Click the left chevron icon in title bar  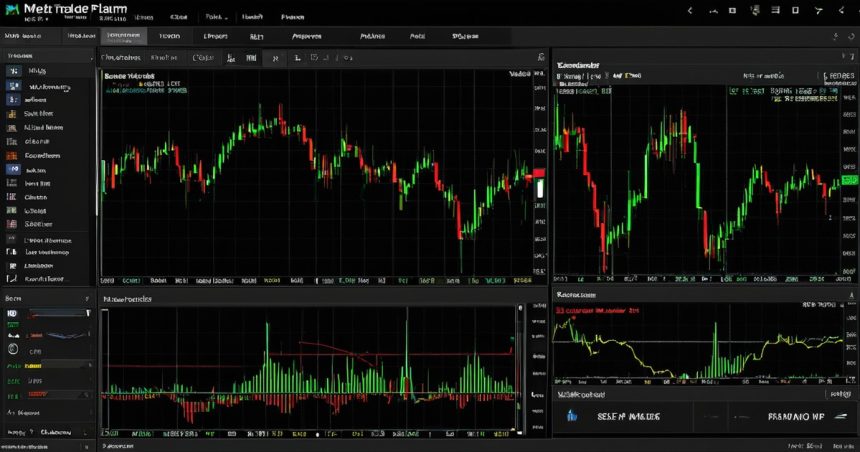pos(690,10)
